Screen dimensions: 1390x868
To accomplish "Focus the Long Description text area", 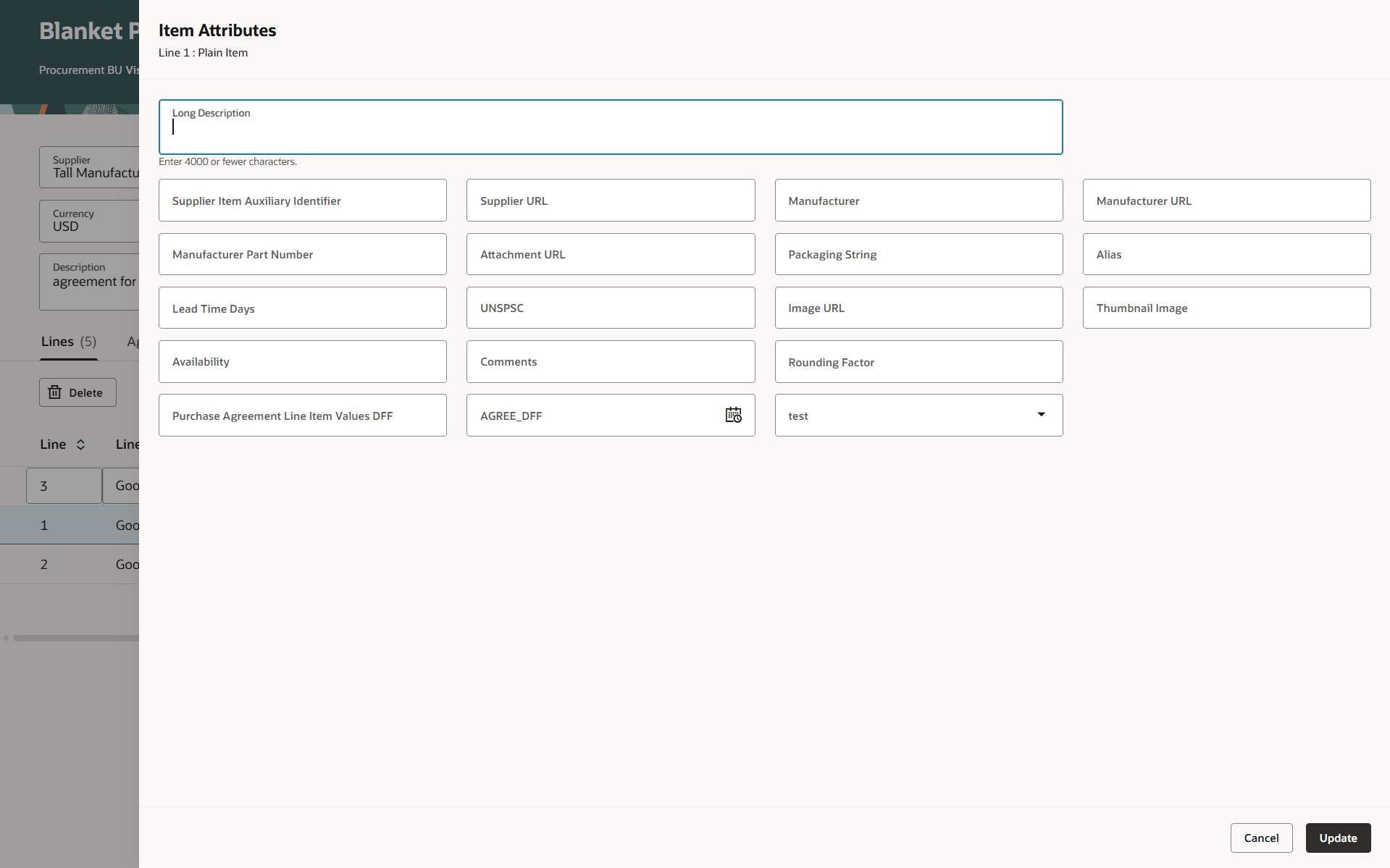I will [x=611, y=127].
